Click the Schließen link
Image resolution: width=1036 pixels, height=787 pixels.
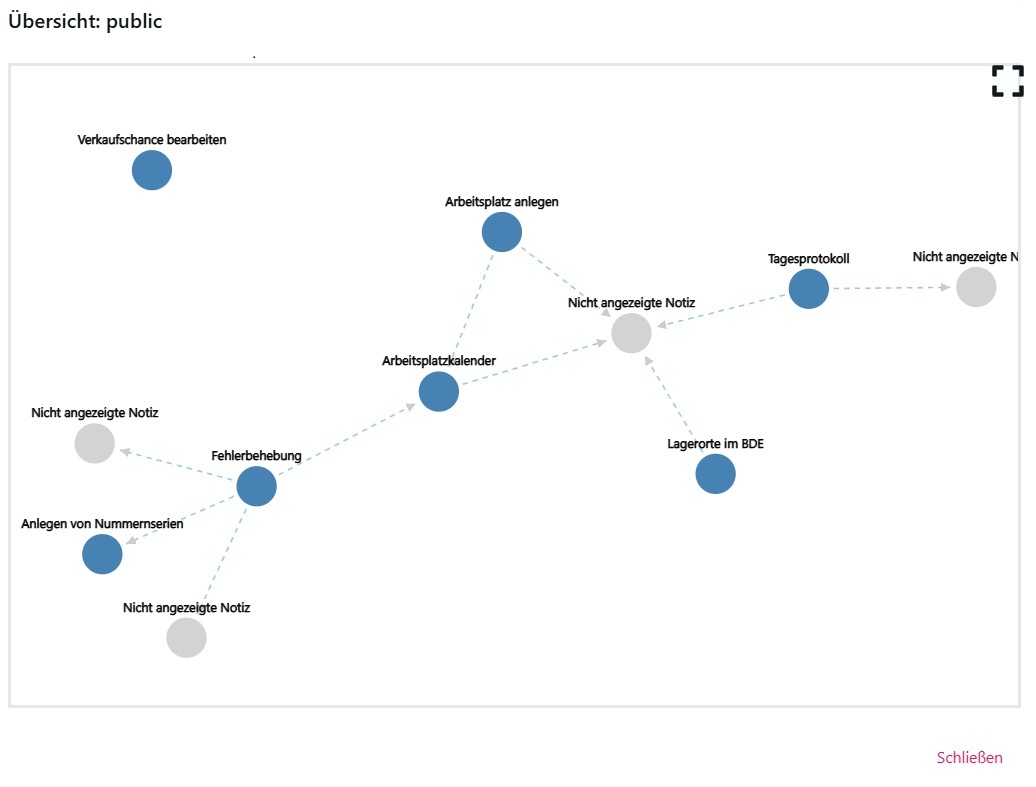click(968, 757)
